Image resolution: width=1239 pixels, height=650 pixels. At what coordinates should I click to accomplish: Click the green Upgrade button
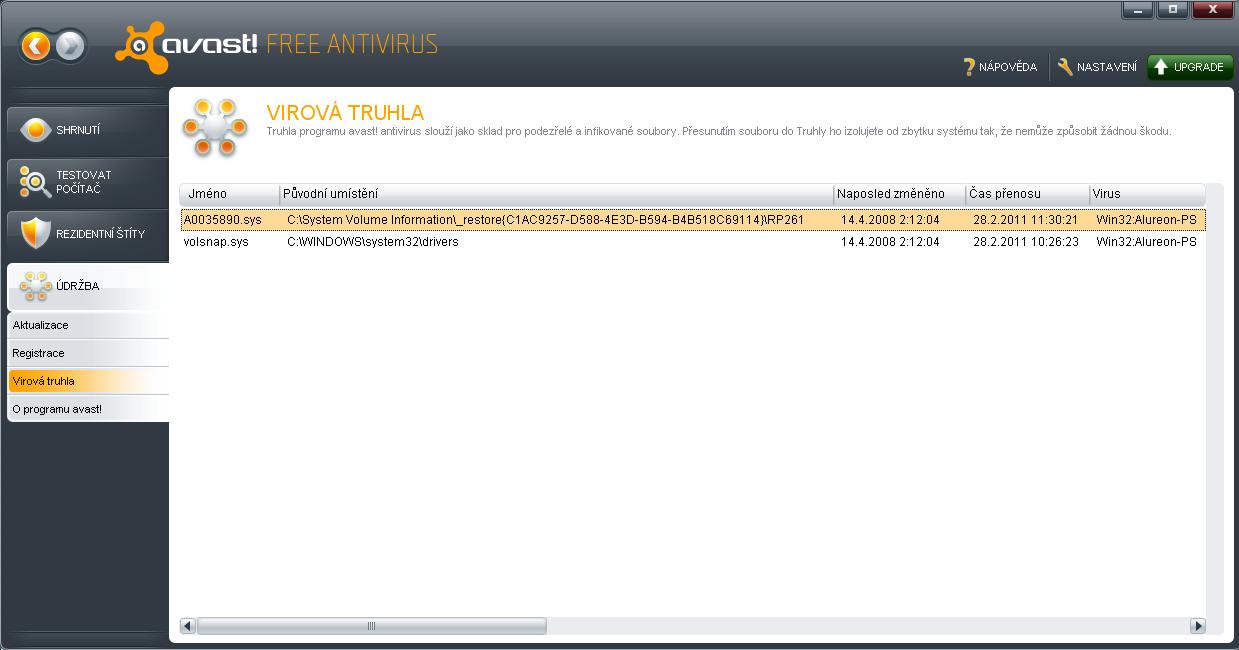pos(1189,67)
